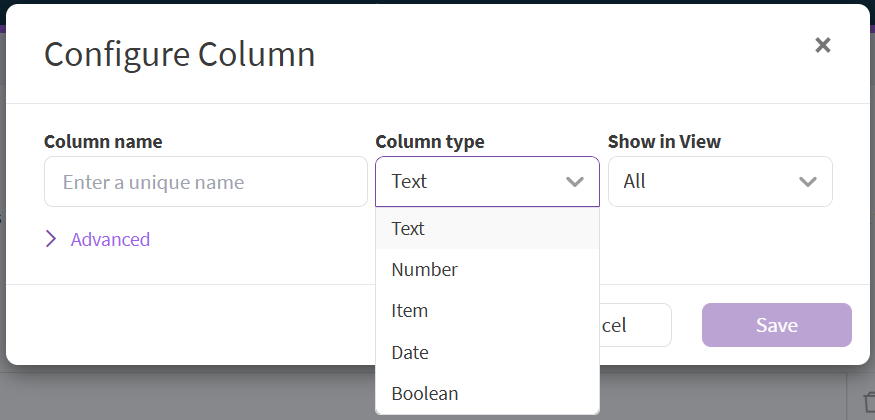The image size is (875, 420).
Task: Click the Save button
Action: [x=776, y=325]
